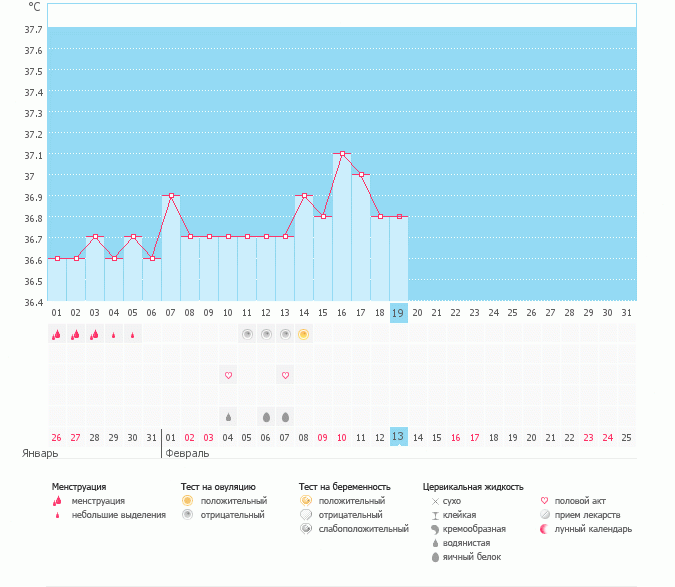Click the Февраль month label
Screen dimensions: 675x587
coord(186,453)
